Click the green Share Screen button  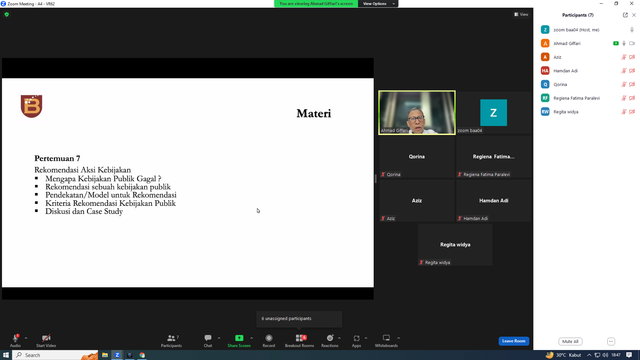[239, 340]
